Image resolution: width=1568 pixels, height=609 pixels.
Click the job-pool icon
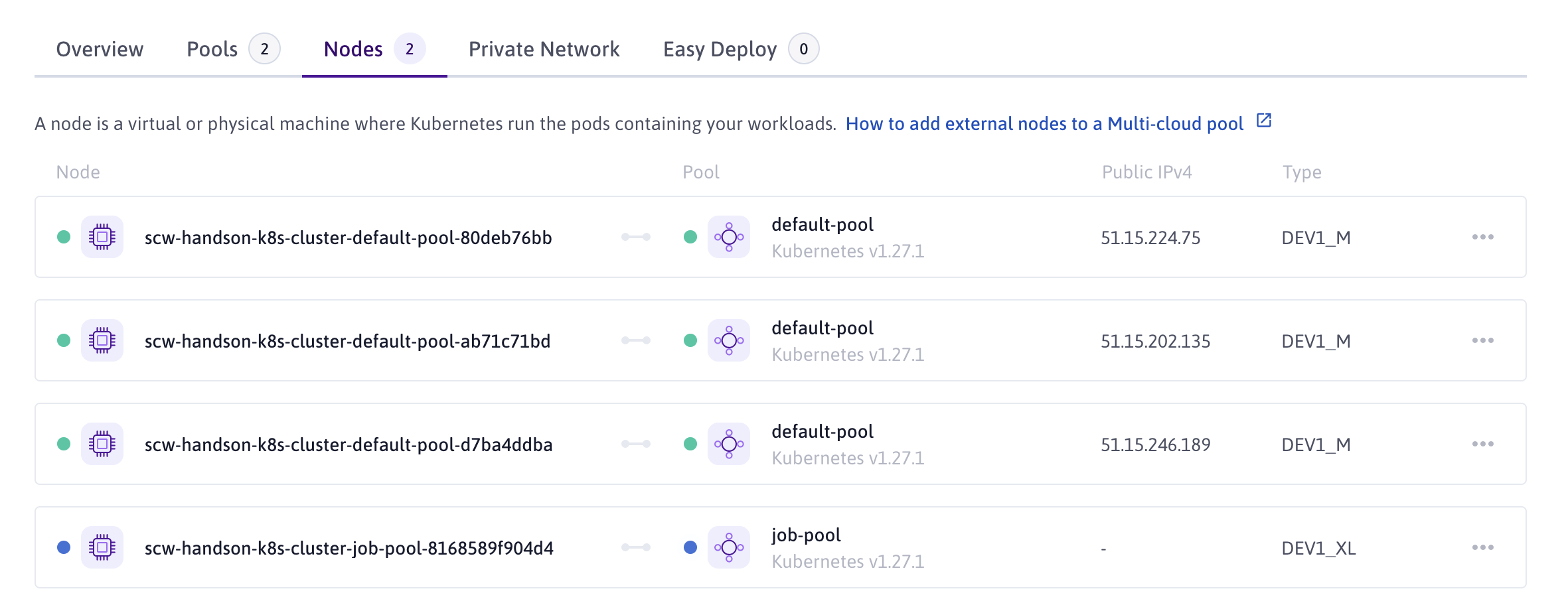click(x=728, y=547)
